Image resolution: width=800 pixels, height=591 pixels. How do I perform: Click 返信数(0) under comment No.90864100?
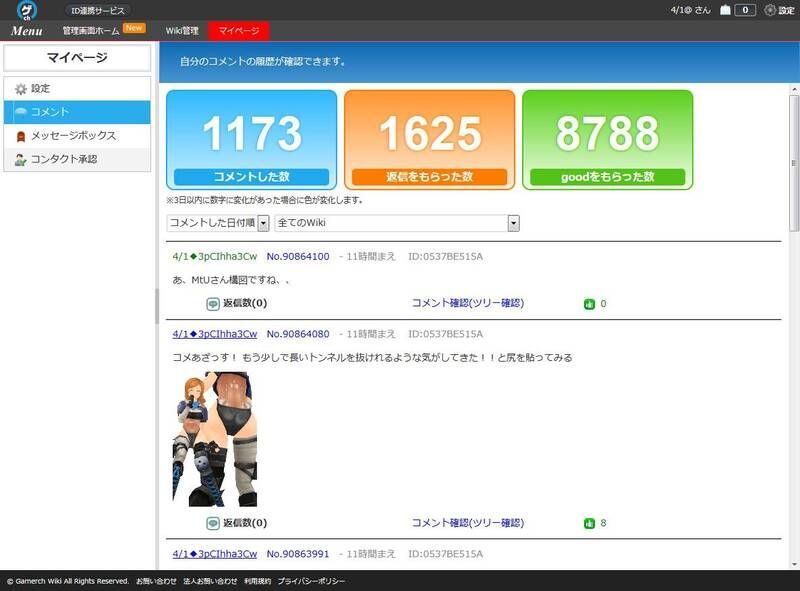pyautogui.click(x=245, y=303)
